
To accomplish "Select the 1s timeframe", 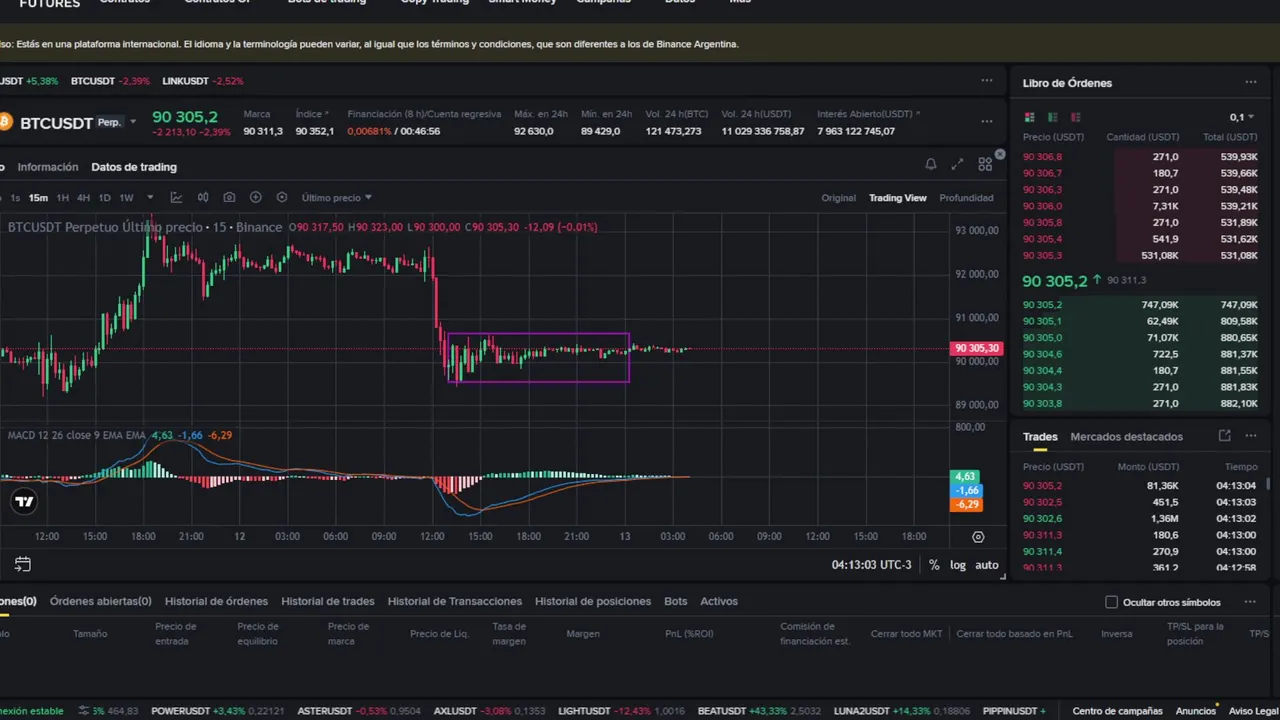I will coord(15,198).
